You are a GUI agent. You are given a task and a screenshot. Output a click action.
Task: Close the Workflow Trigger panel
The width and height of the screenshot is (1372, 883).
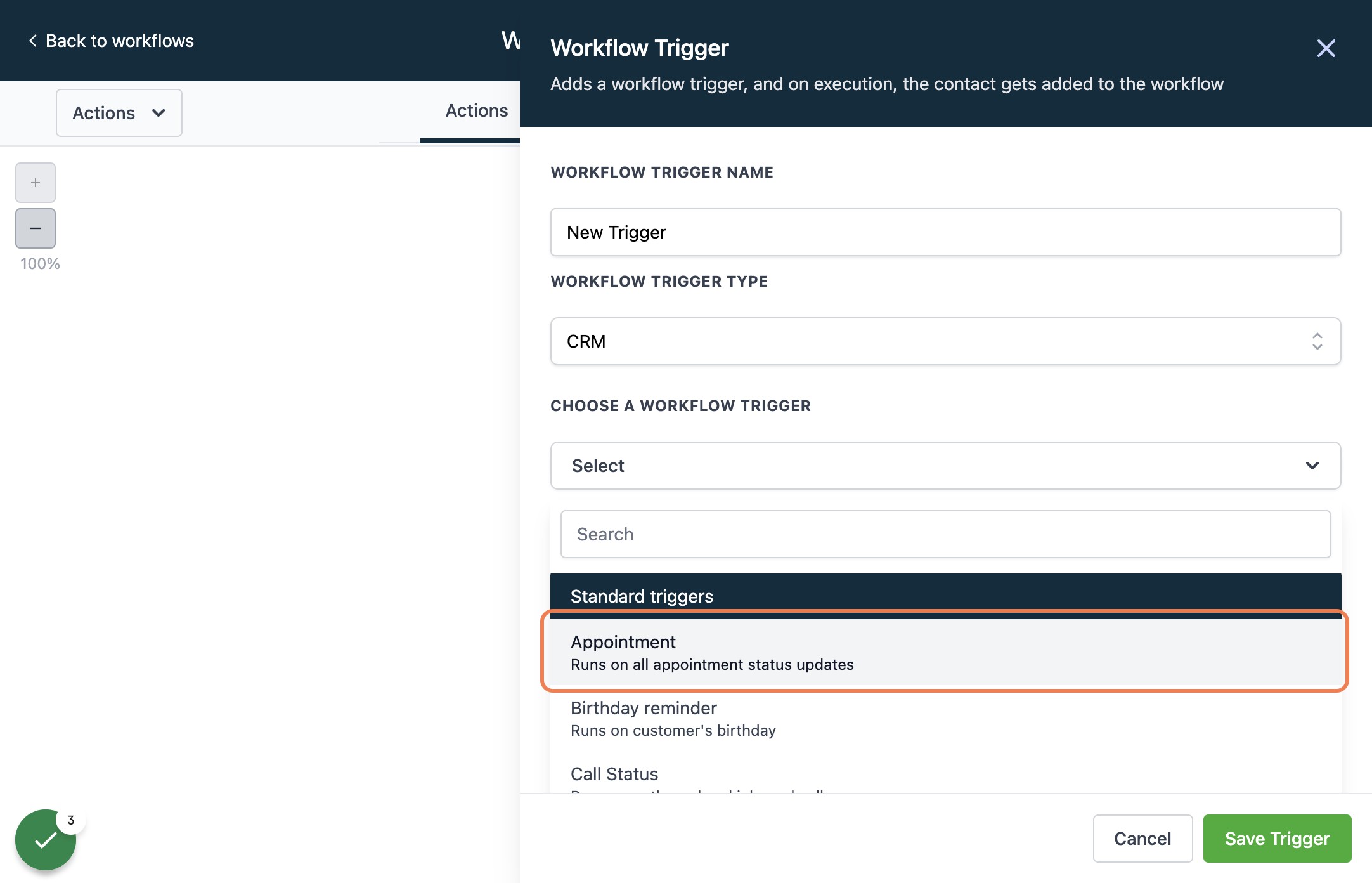(1326, 48)
